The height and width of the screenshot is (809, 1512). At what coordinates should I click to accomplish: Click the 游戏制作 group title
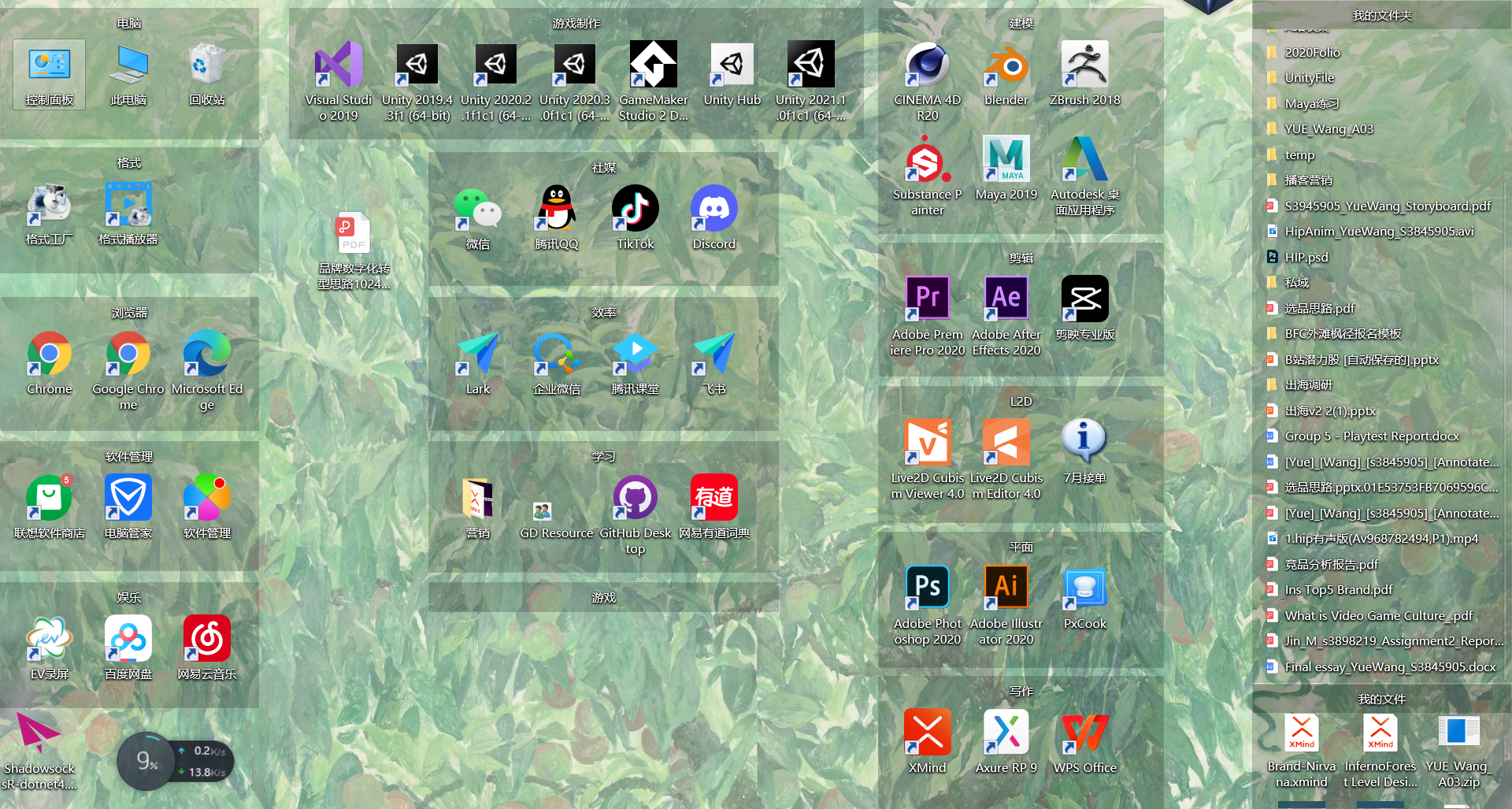pyautogui.click(x=576, y=24)
